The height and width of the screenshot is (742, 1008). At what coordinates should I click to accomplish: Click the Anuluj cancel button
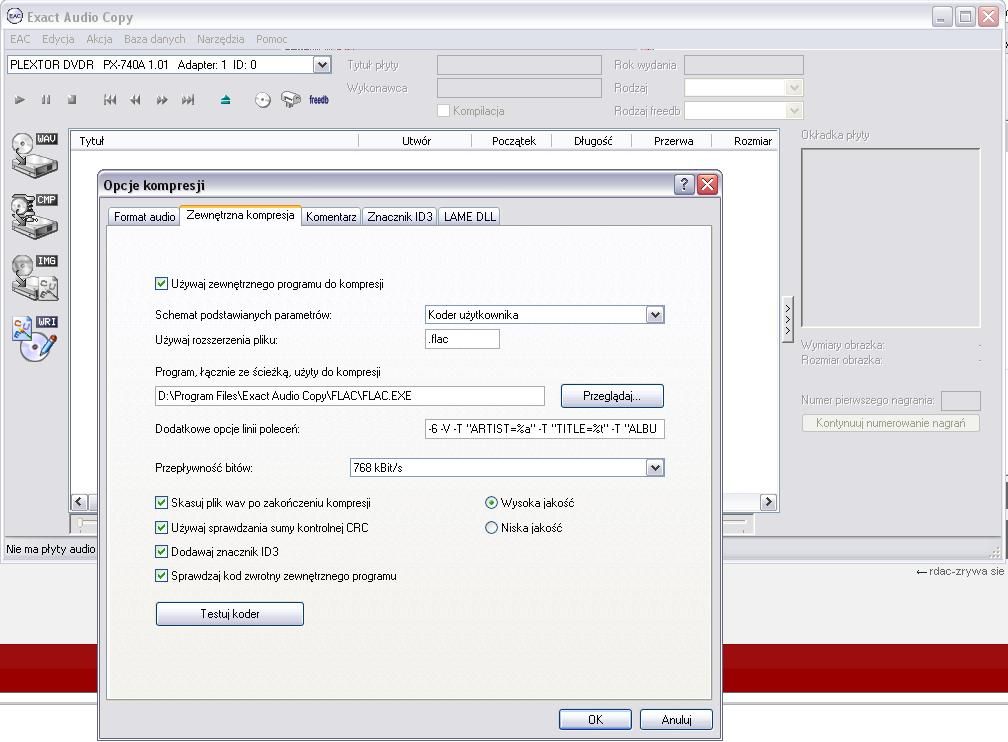tap(676, 719)
